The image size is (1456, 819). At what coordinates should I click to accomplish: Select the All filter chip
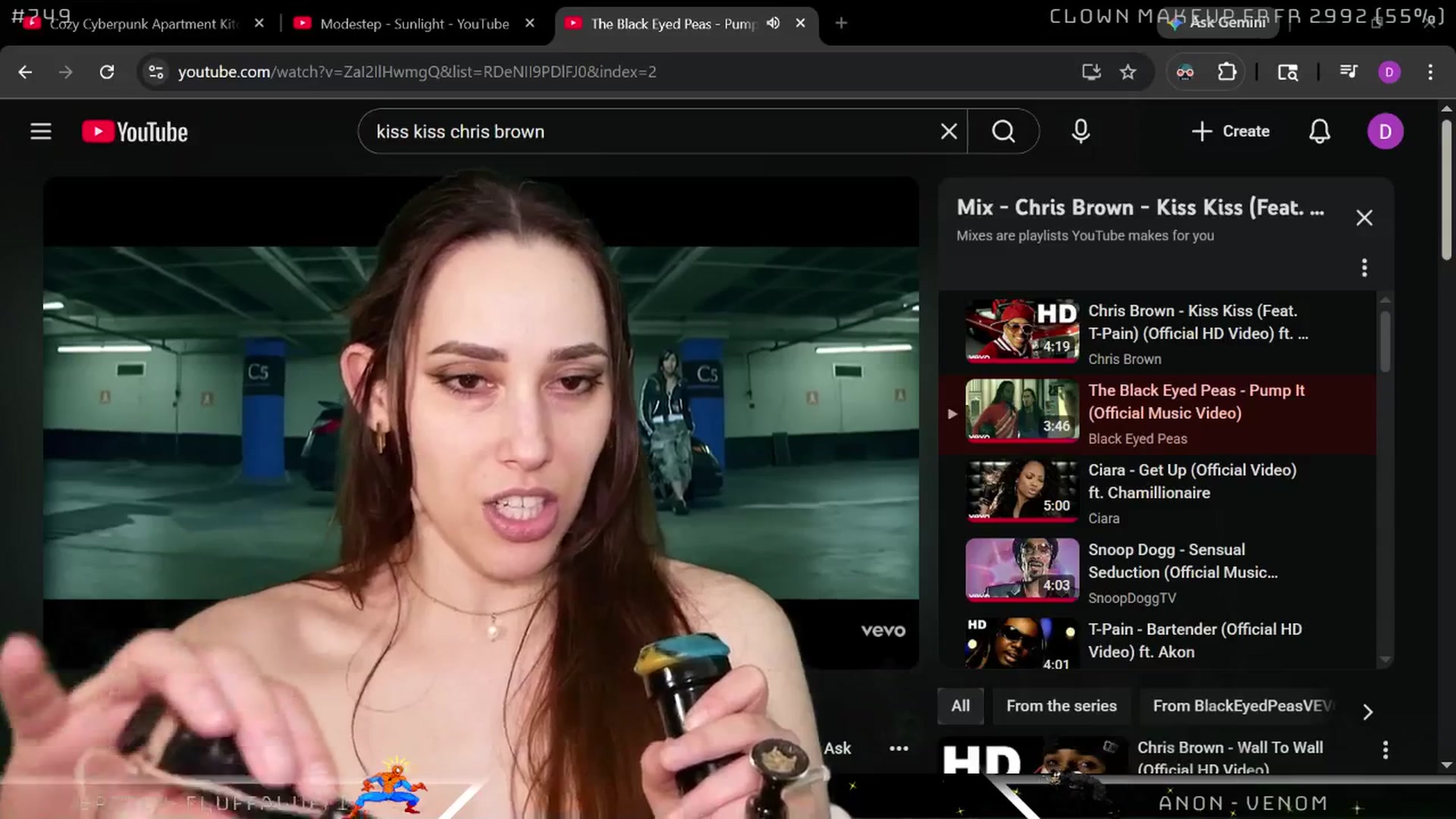pyautogui.click(x=960, y=706)
